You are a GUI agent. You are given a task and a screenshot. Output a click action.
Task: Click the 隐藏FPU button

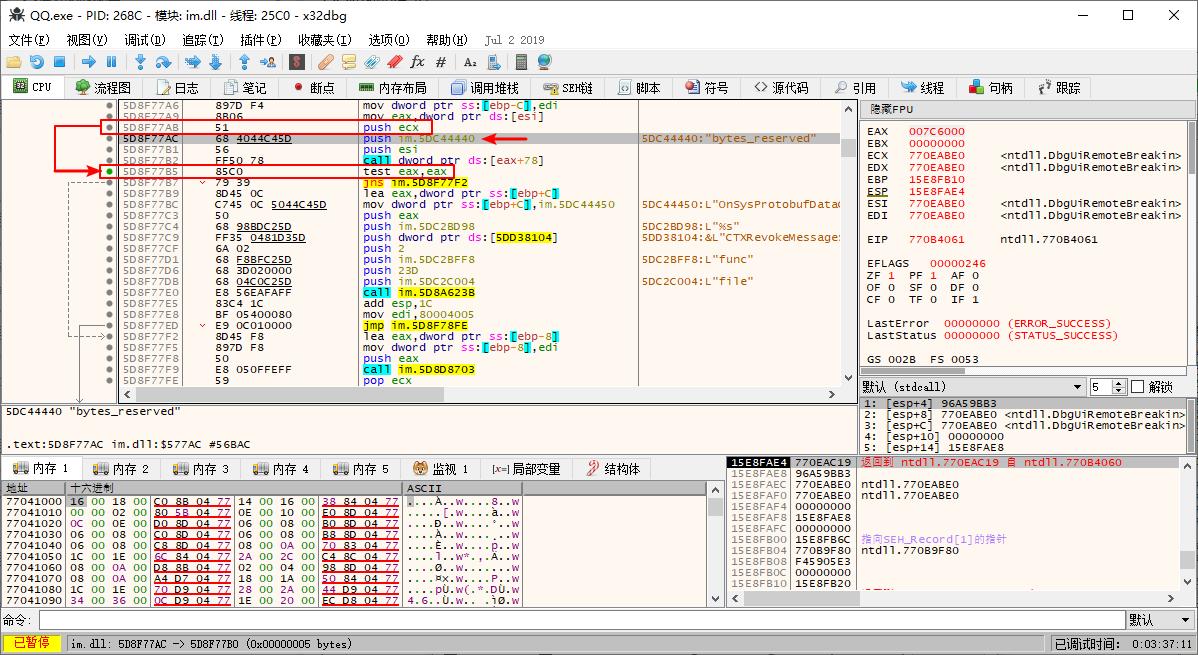coord(891,109)
